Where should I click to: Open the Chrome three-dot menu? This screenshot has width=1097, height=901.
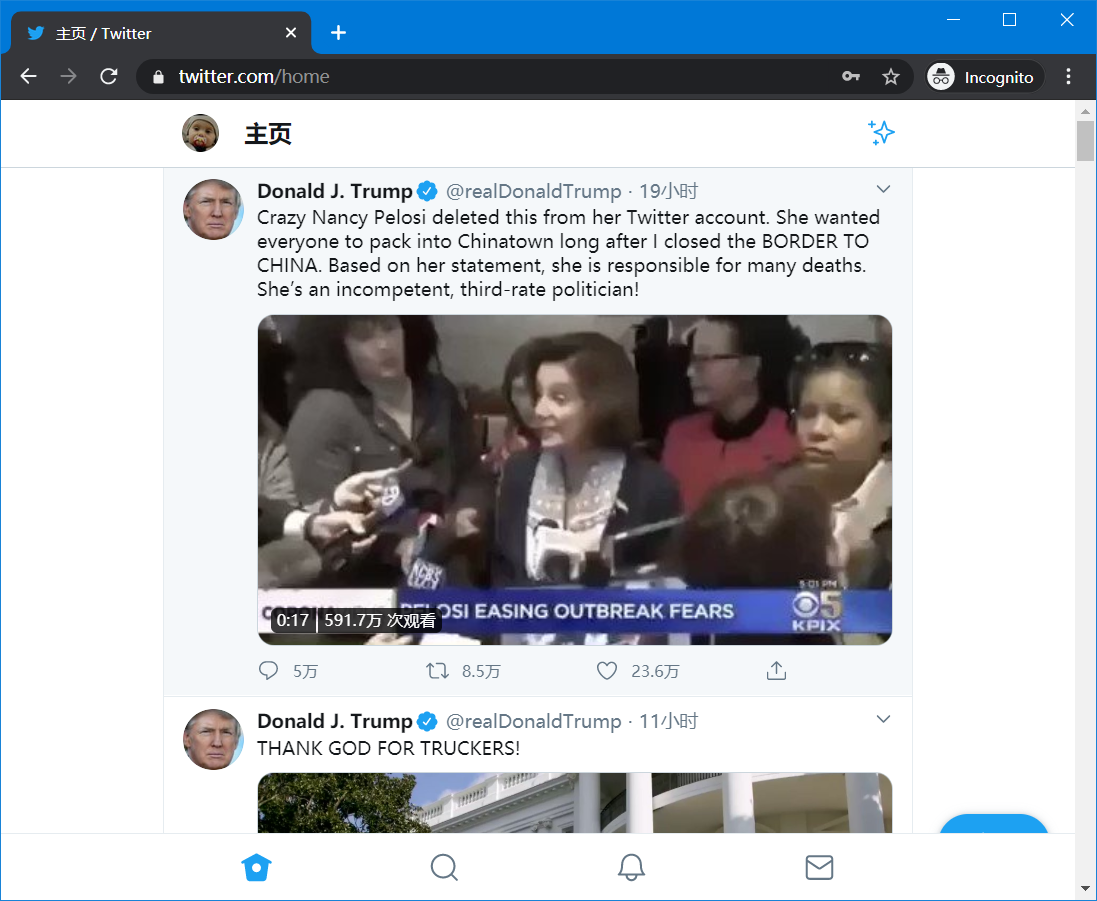tap(1068, 76)
